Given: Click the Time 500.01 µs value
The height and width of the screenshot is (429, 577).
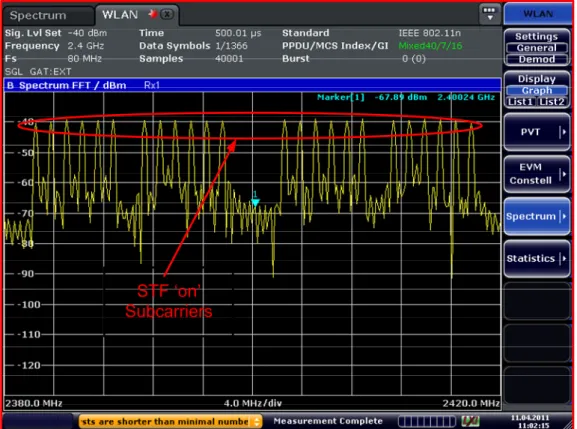Looking at the screenshot, I should click(238, 33).
